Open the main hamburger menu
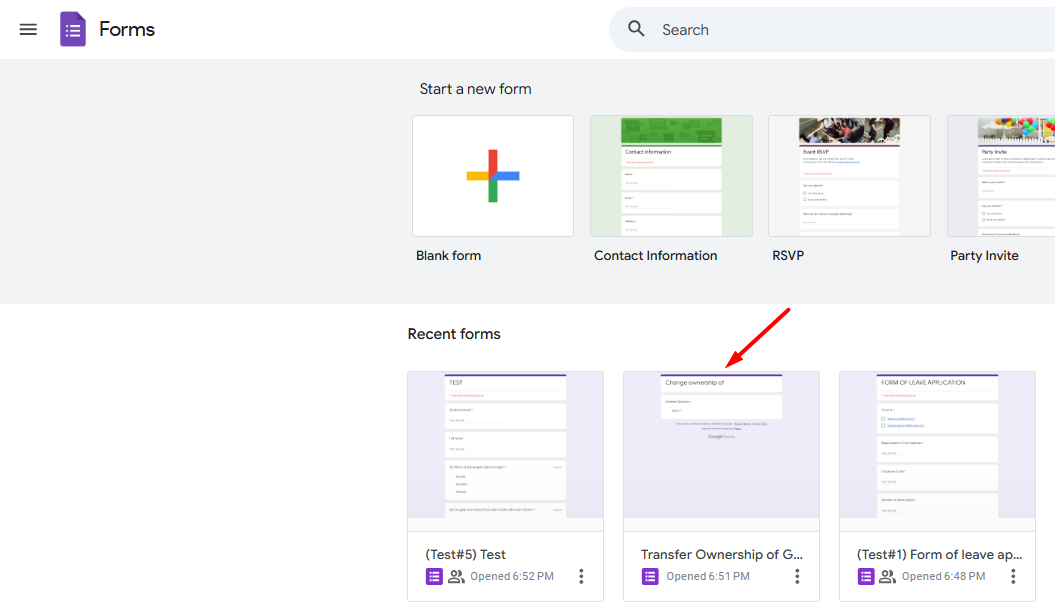Viewport: 1055px width, 613px height. 28,29
